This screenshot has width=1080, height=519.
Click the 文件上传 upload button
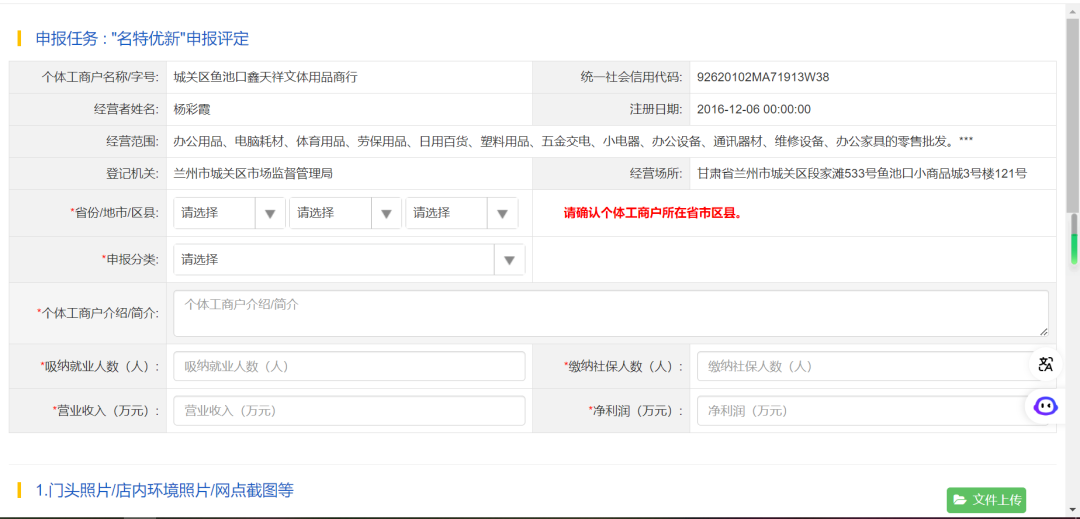tap(986, 499)
